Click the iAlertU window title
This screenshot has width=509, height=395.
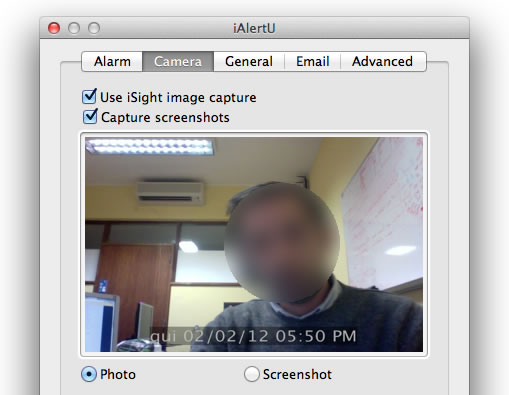pos(254,28)
